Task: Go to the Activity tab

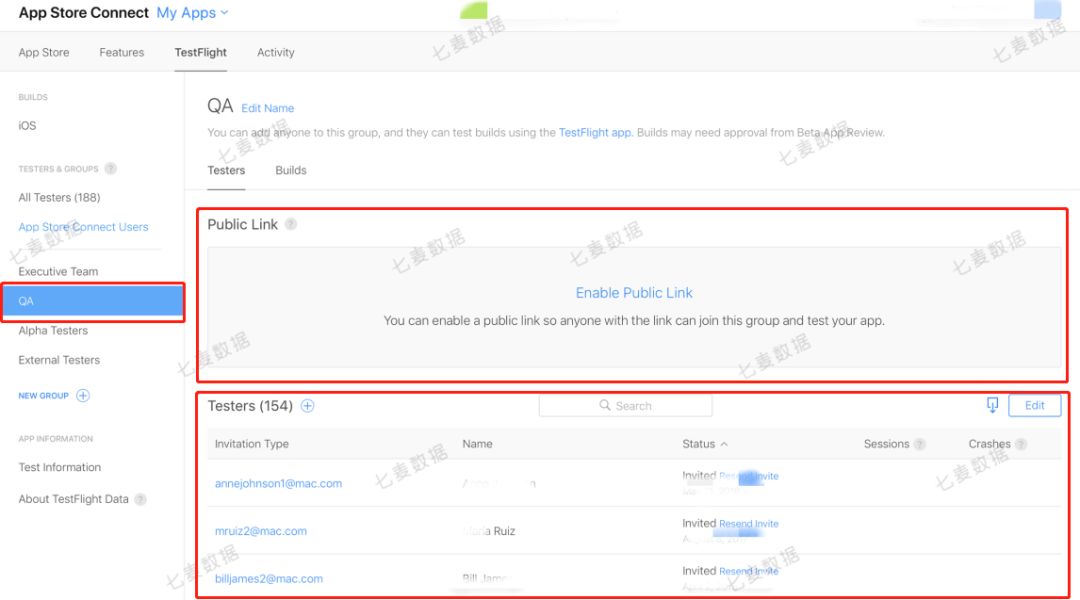Action: point(276,52)
